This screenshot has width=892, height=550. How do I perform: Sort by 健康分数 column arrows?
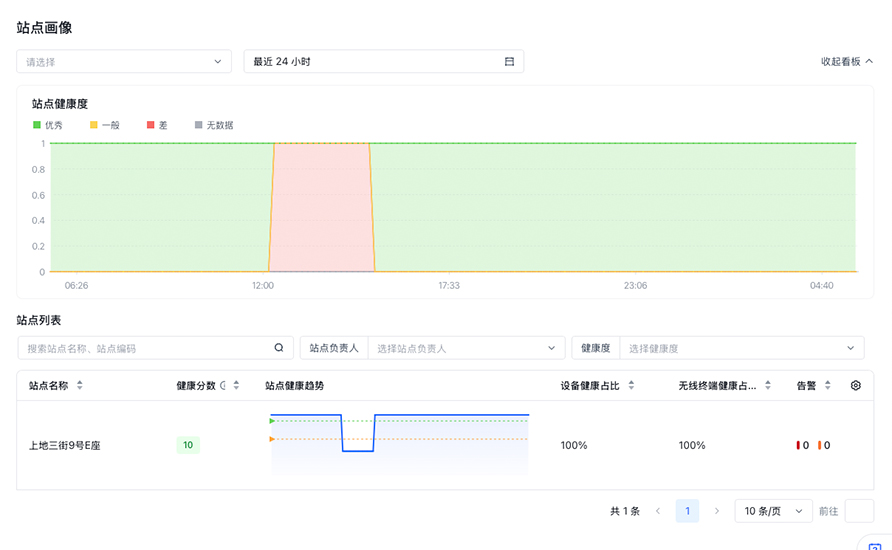(x=236, y=385)
